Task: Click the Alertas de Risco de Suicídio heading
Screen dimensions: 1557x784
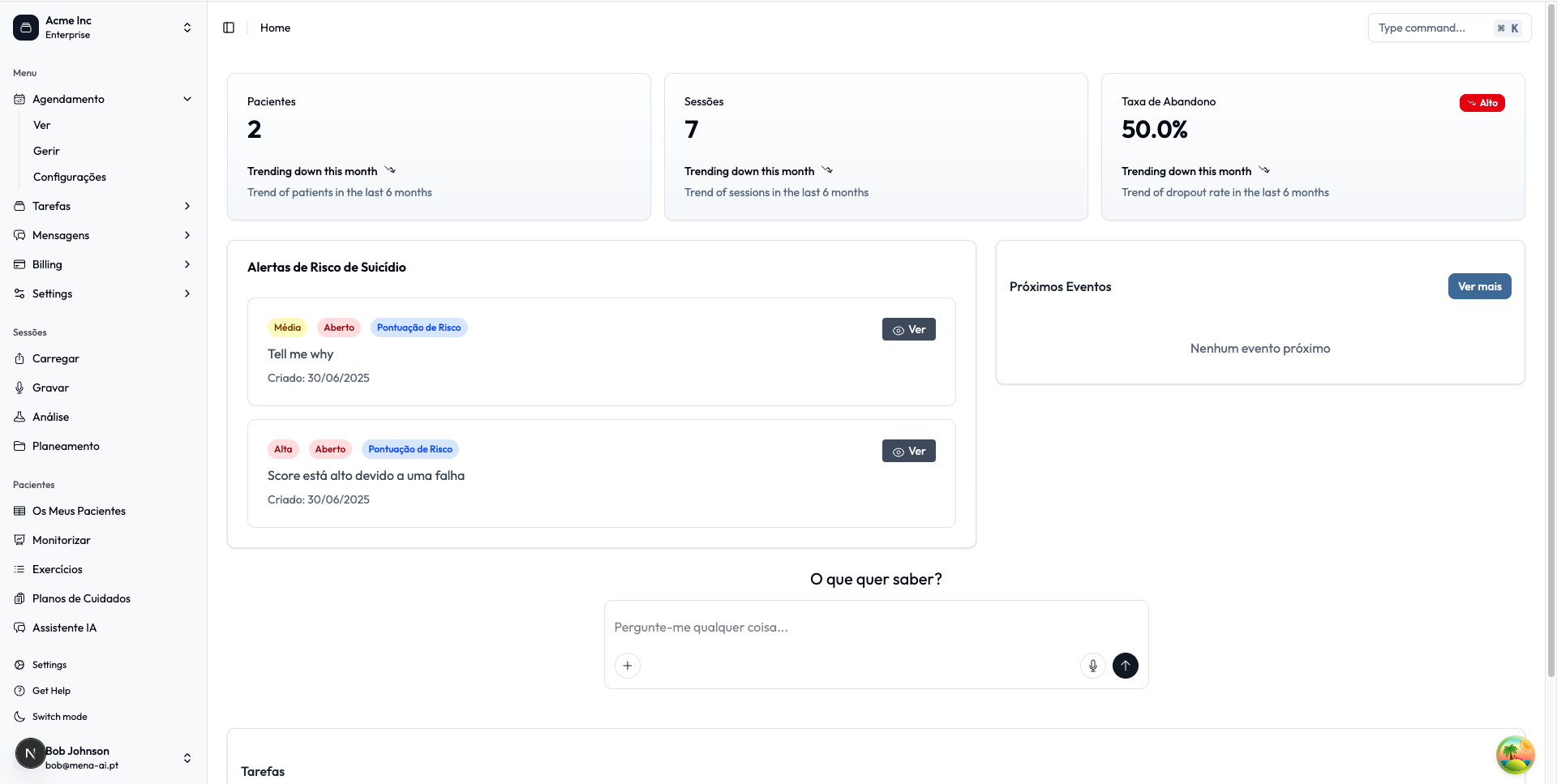Action: 327,268
